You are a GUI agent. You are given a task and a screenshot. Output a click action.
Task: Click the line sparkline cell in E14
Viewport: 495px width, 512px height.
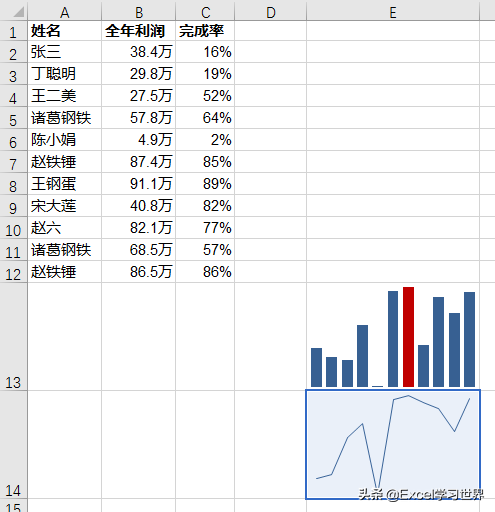coord(393,445)
